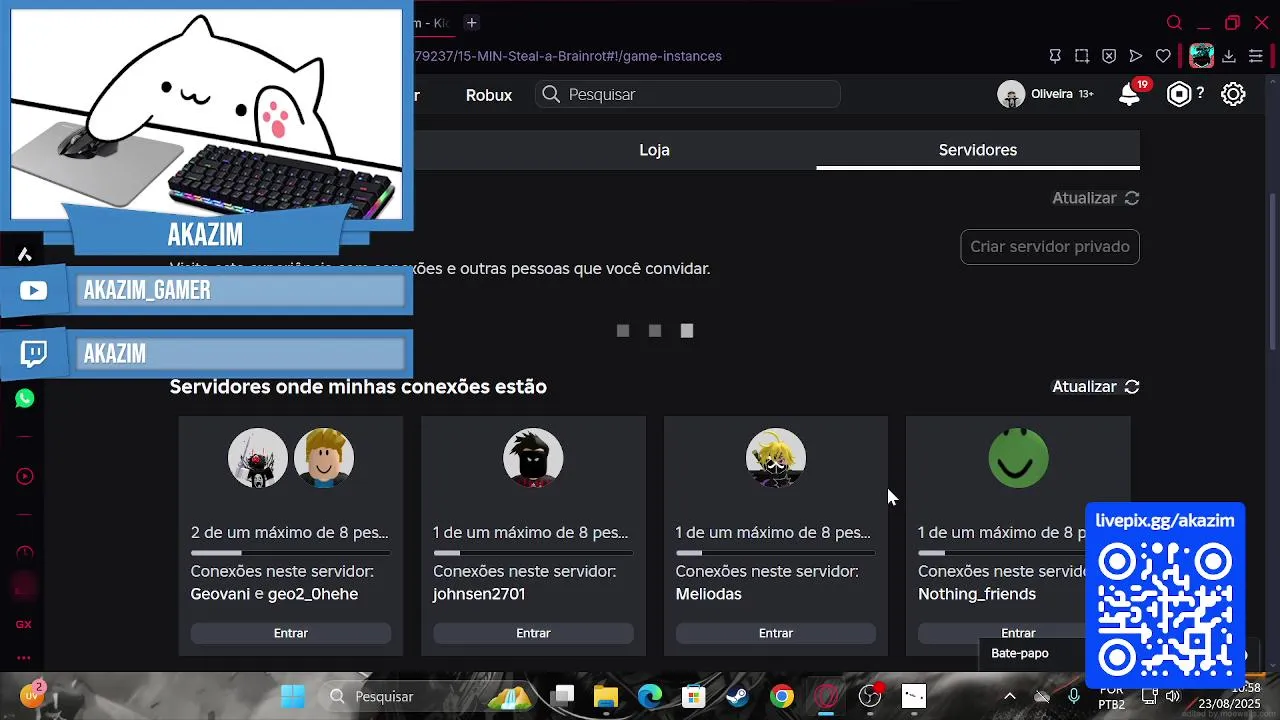Join Geovani and geo2_0hehe server with Entrar
Screen dimensions: 1280x720
[x=291, y=633]
